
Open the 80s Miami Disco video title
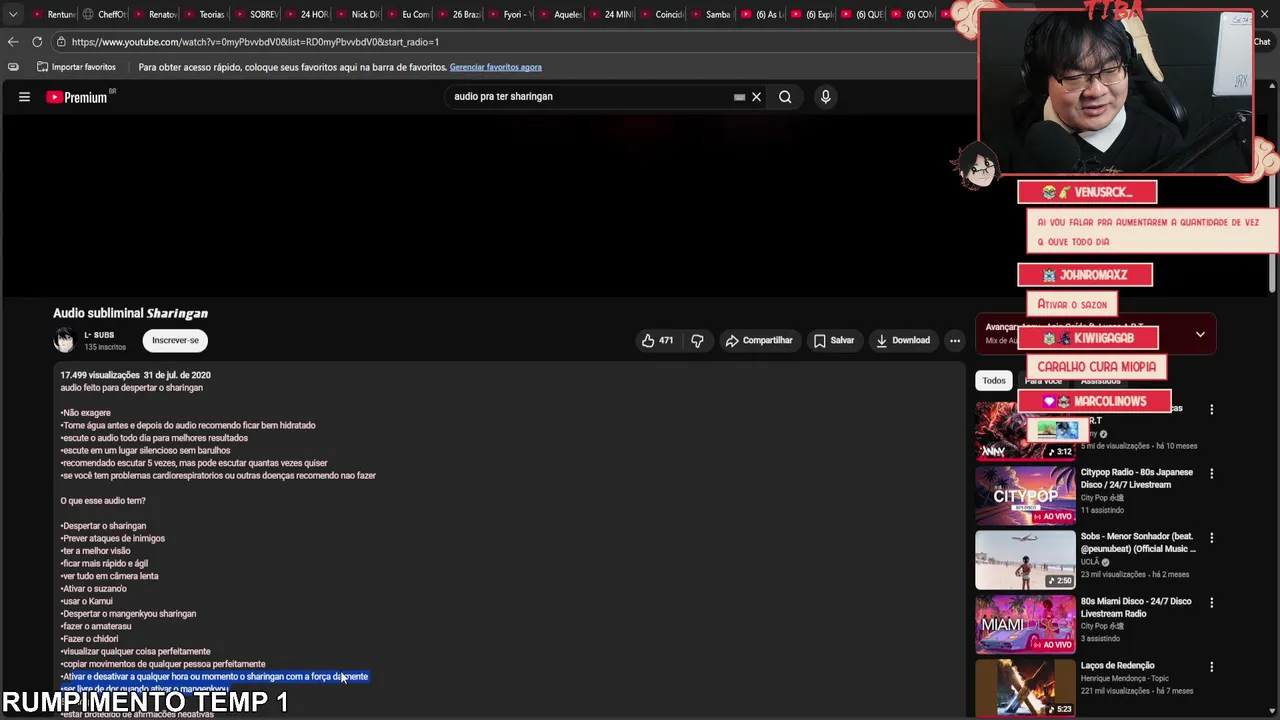[1136, 607]
